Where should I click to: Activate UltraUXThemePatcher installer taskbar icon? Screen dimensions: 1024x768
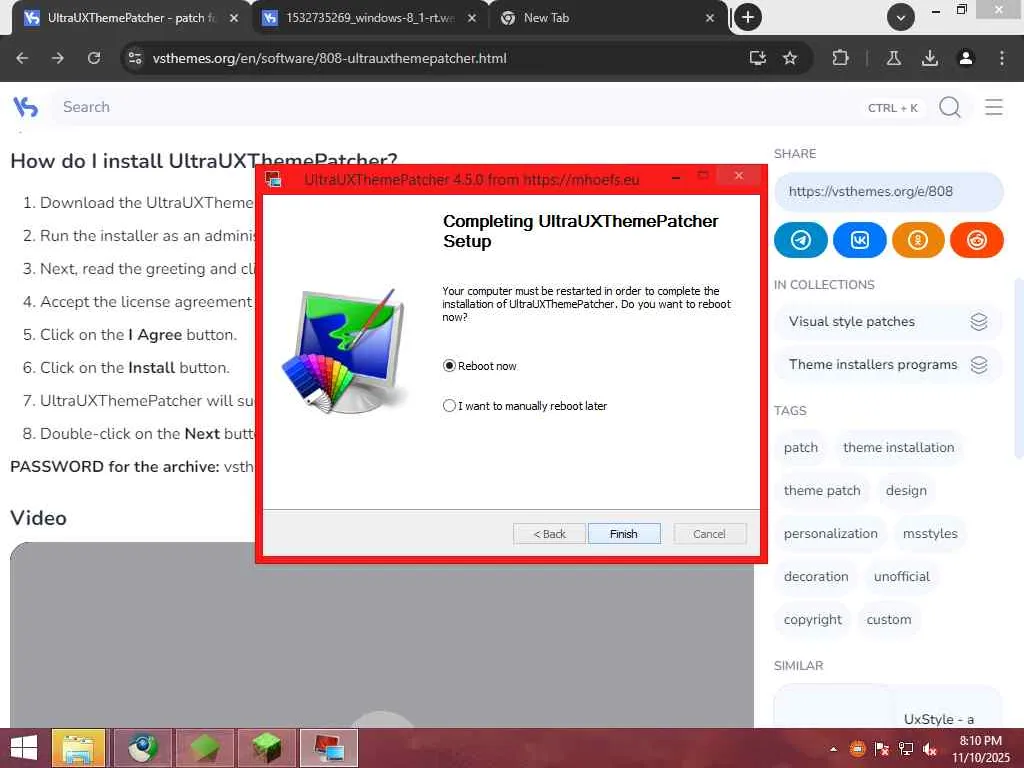point(329,748)
